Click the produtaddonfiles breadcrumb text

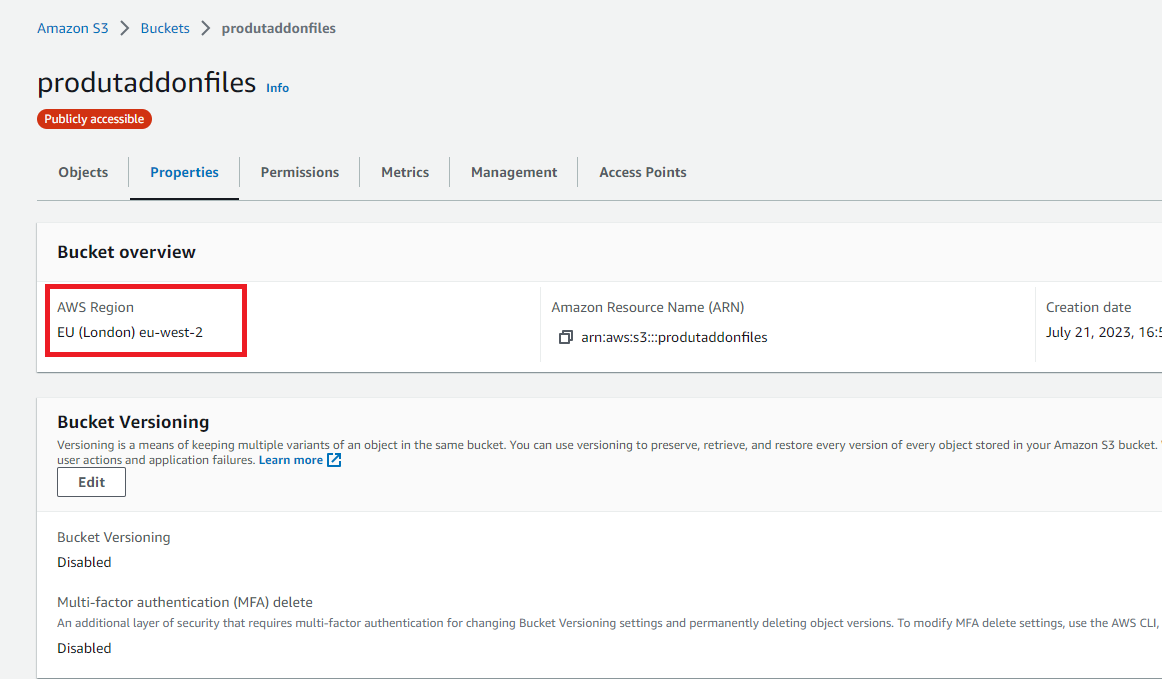[x=279, y=28]
